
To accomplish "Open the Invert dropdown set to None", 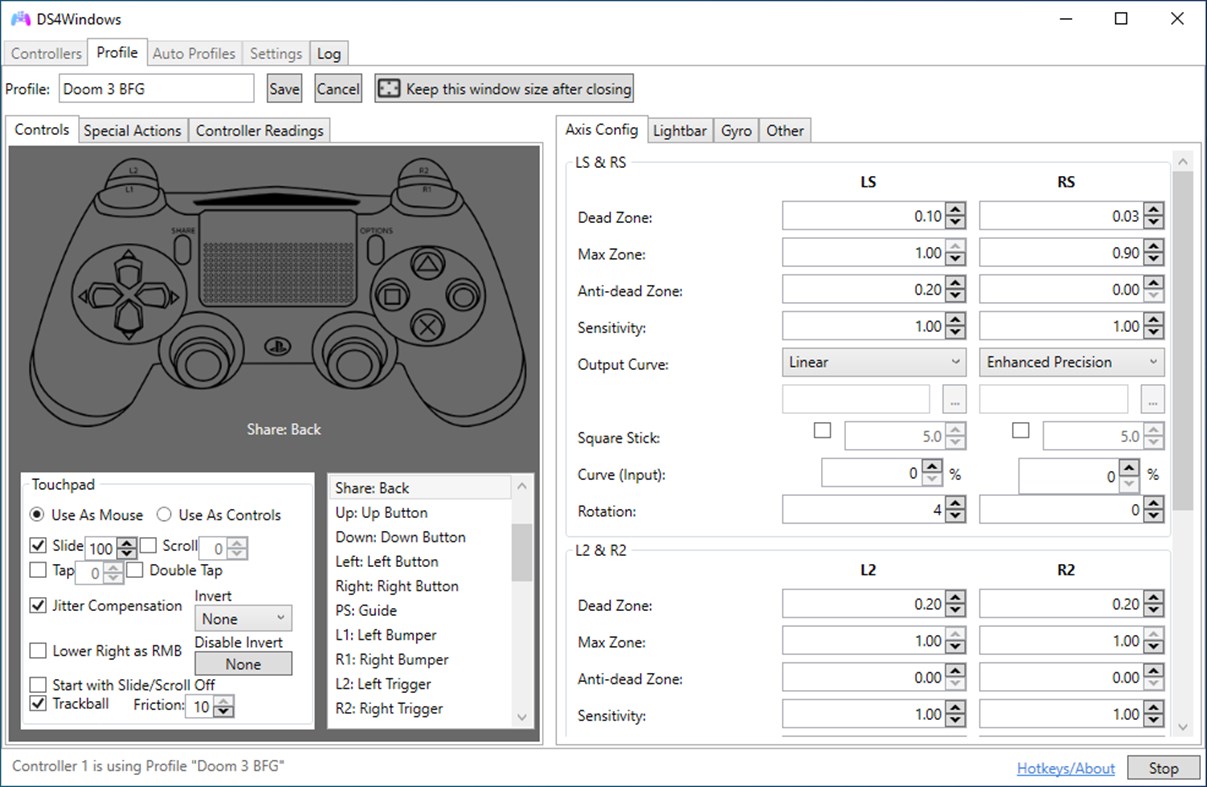I will point(242,618).
